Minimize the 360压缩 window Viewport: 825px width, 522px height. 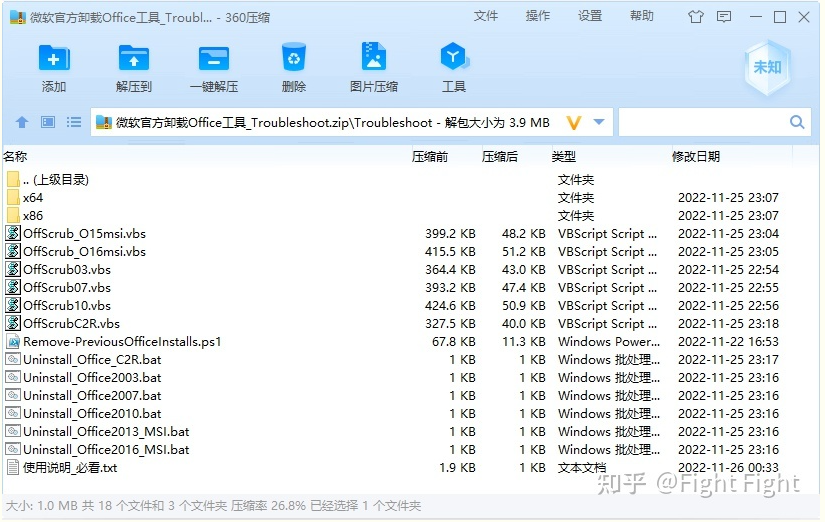pyautogui.click(x=756, y=17)
